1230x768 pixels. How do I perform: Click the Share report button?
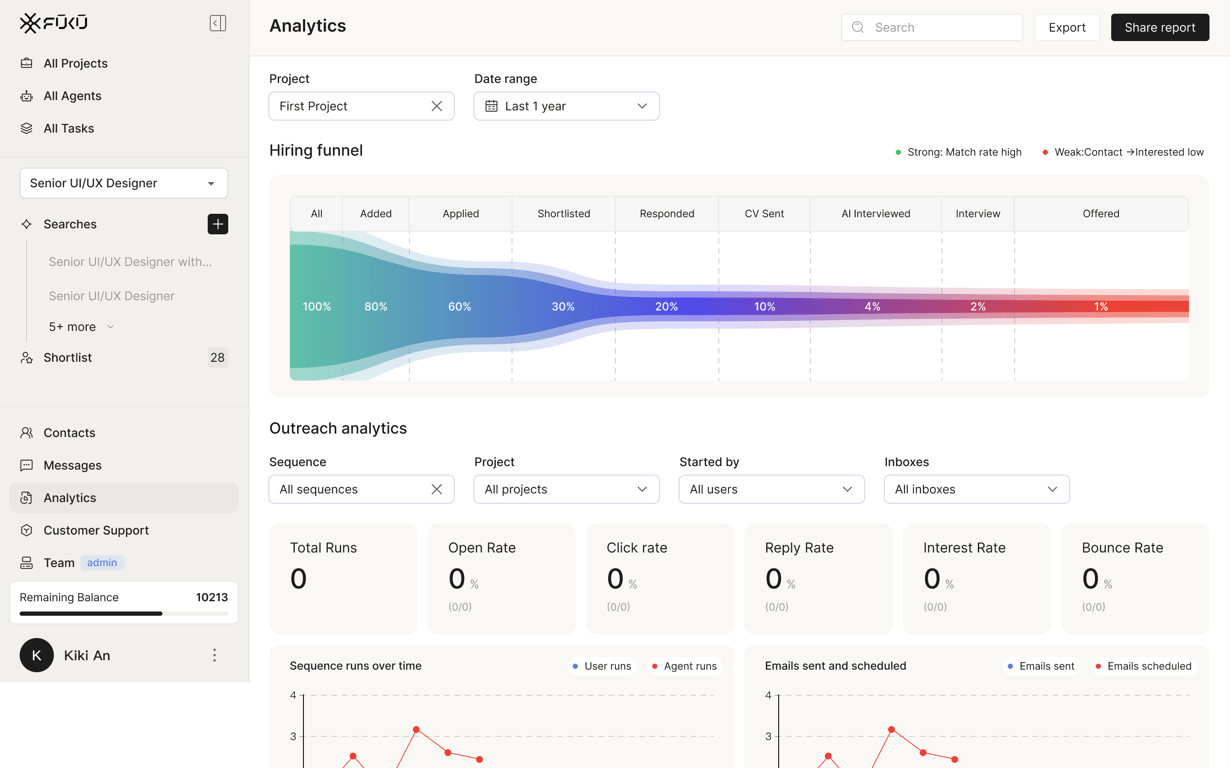[1160, 27]
